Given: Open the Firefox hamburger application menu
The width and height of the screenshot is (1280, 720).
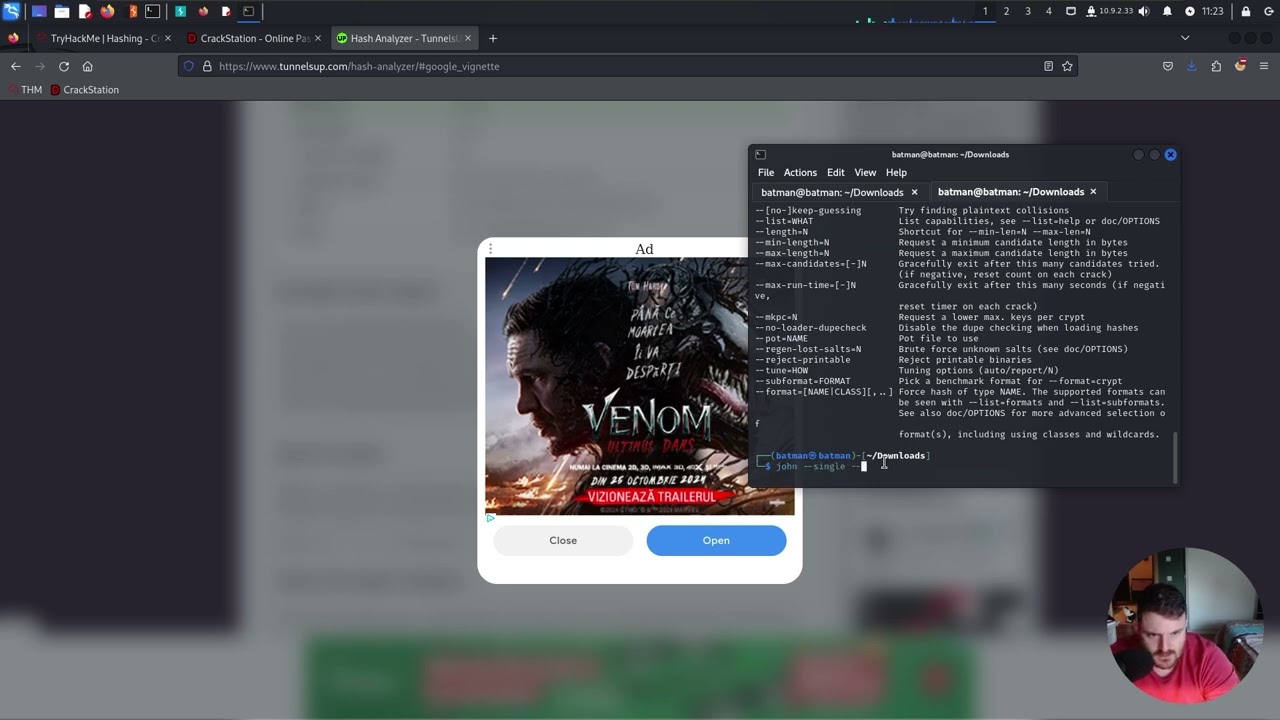Looking at the screenshot, I should pyautogui.click(x=1264, y=66).
